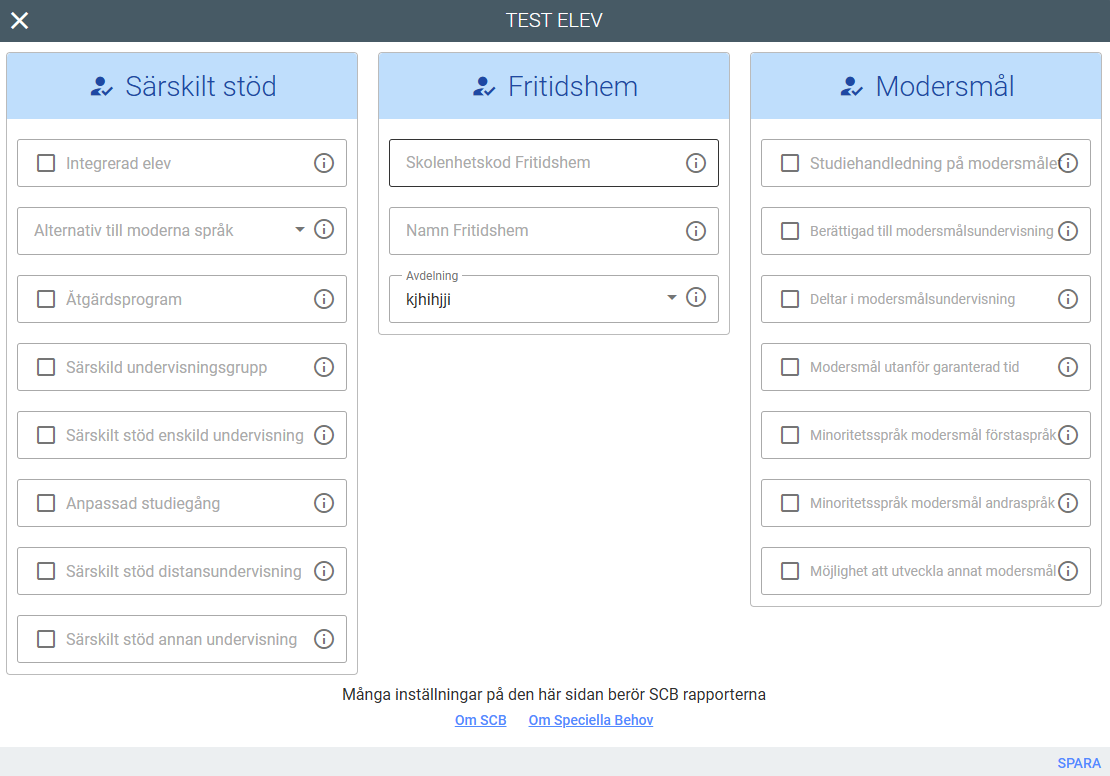Image resolution: width=1110 pixels, height=776 pixels.
Task: Enable the Integrerad elev checkbox
Action: point(46,163)
